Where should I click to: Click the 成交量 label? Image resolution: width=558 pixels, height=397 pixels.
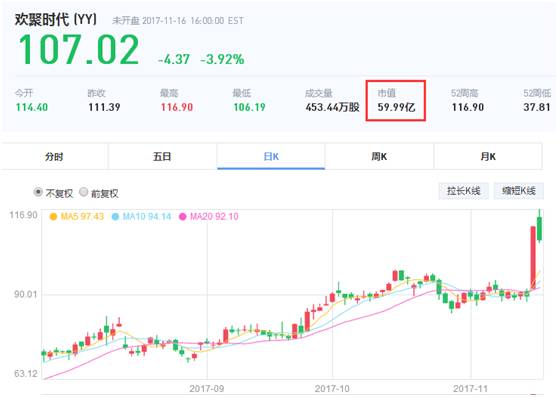point(319,93)
